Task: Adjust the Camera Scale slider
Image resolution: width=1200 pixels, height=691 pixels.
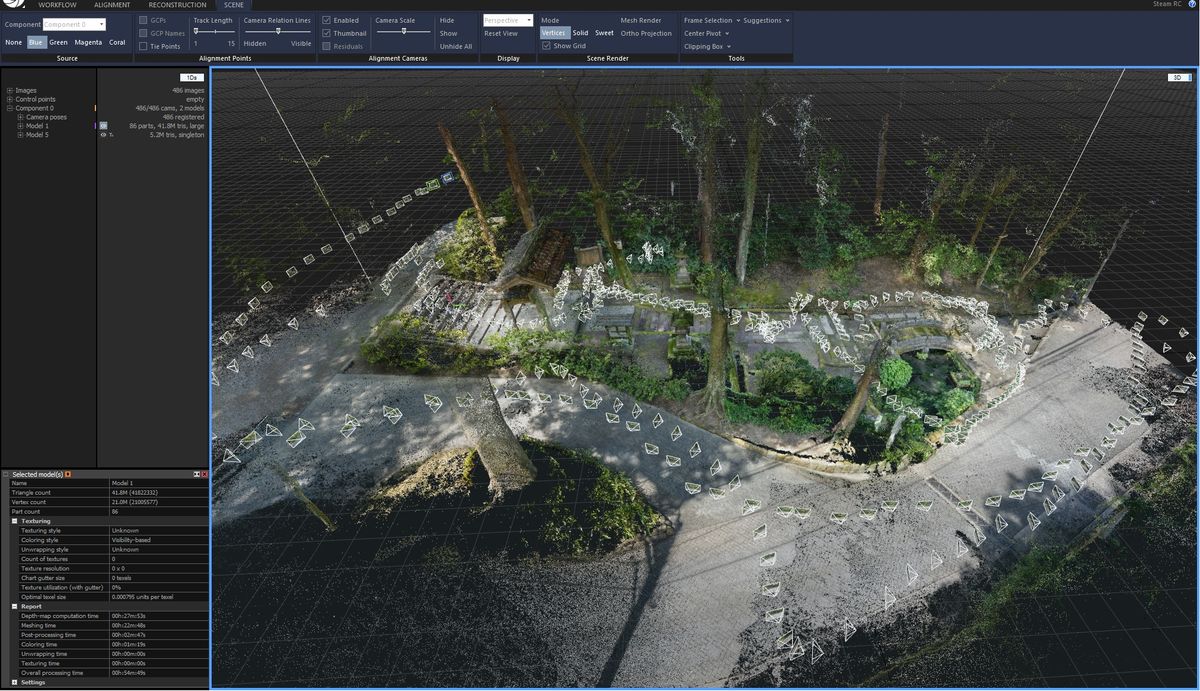Action: coord(404,33)
